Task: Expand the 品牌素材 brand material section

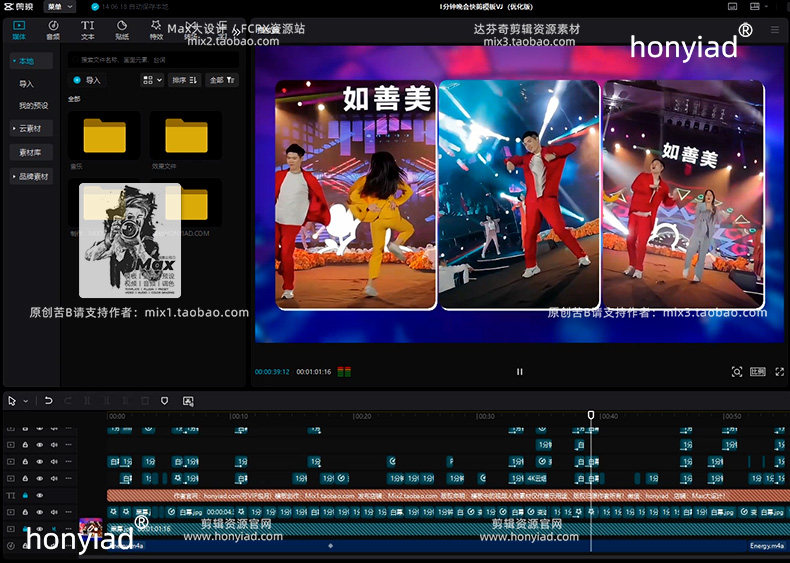Action: (31, 176)
